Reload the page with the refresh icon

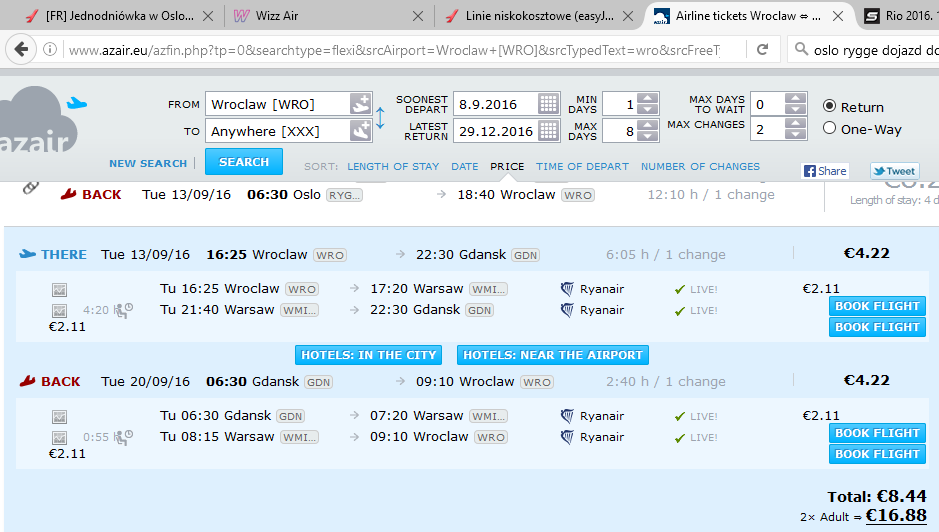click(x=762, y=49)
